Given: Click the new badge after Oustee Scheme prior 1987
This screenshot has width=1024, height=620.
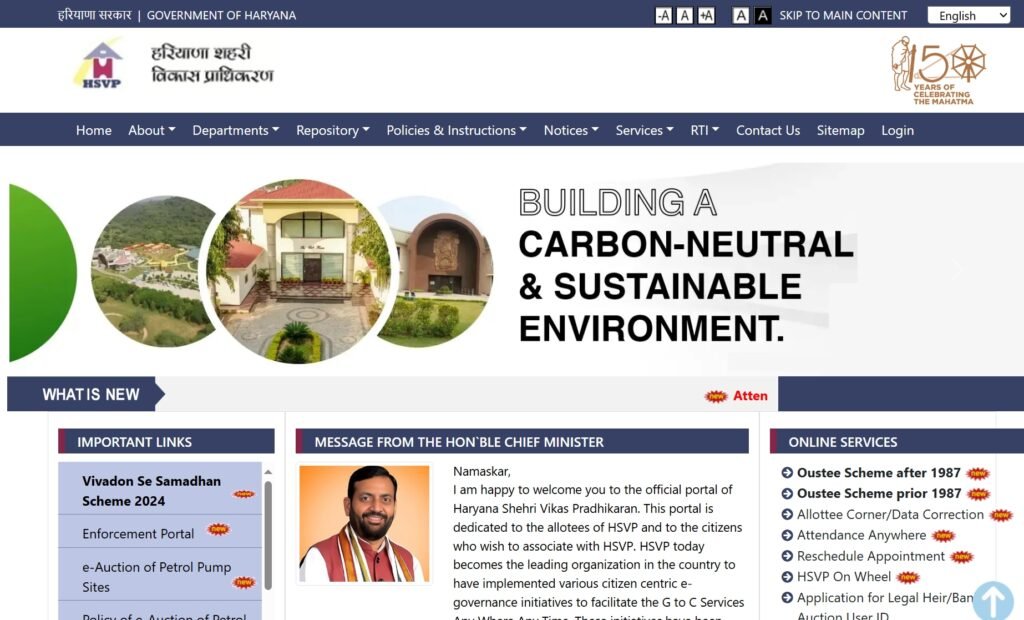Looking at the screenshot, I should [978, 495].
